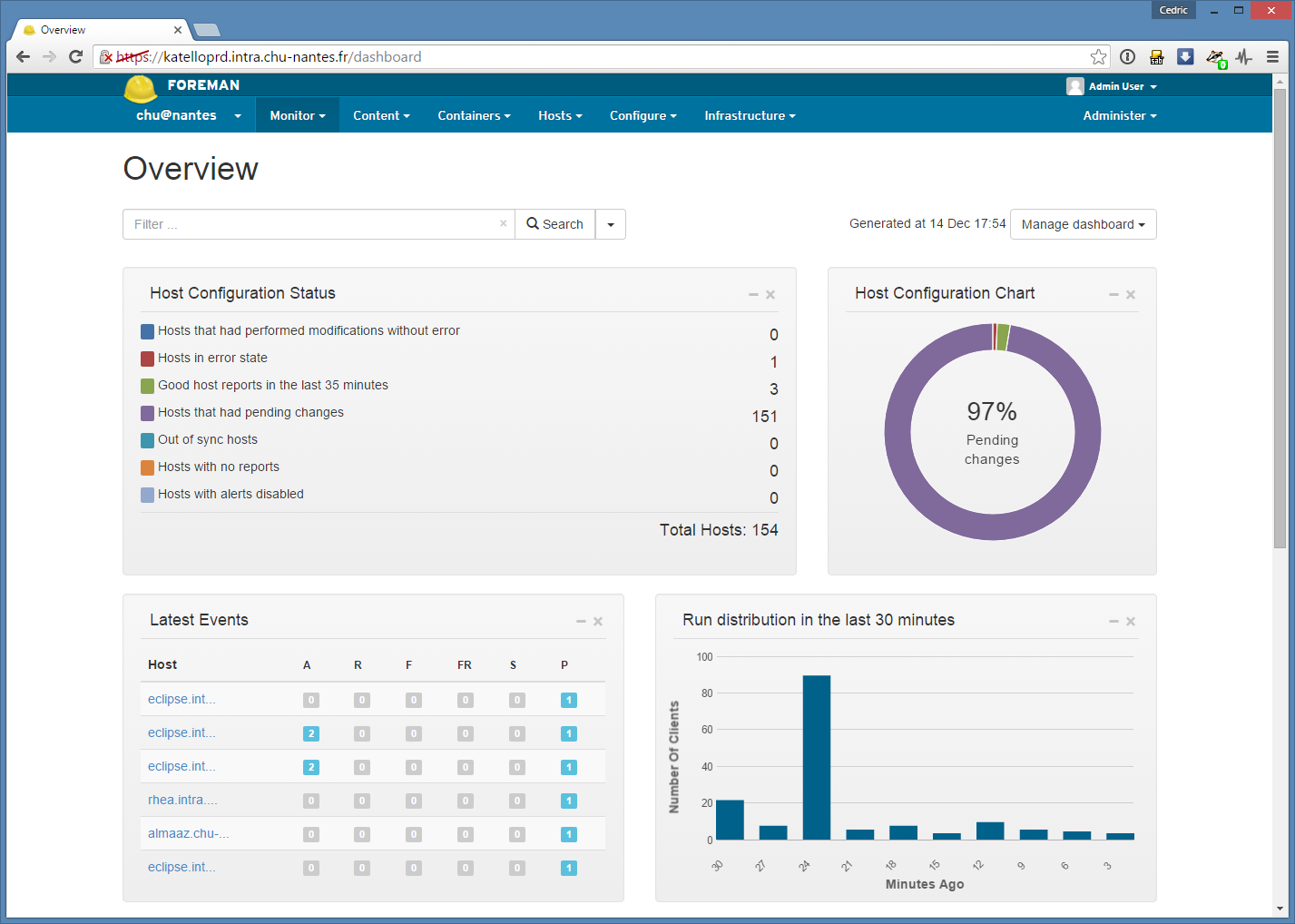1295x924 pixels.
Task: Collapse the Run distribution widget
Action: pyautogui.click(x=1114, y=621)
